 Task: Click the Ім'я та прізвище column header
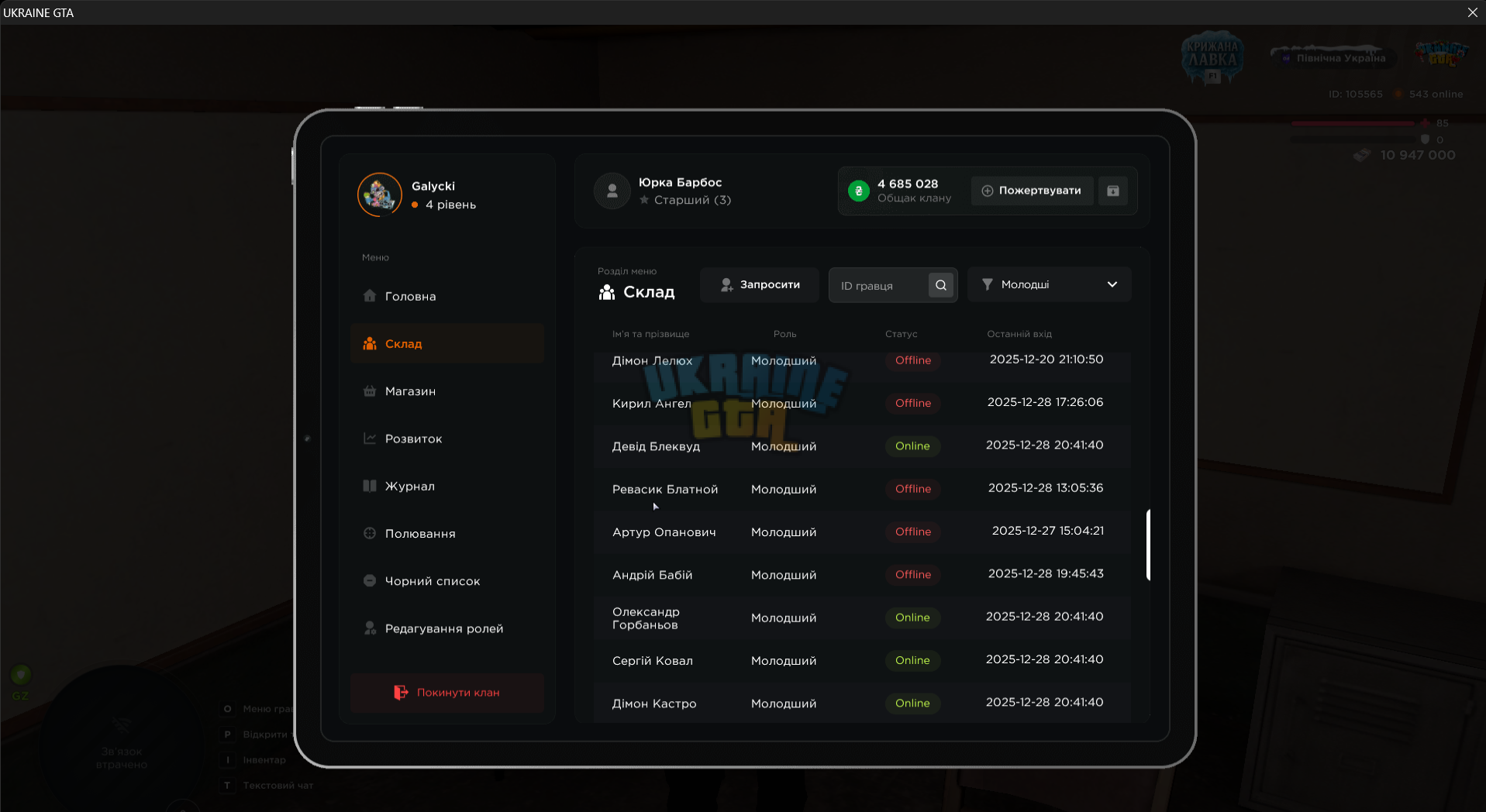tap(650, 334)
